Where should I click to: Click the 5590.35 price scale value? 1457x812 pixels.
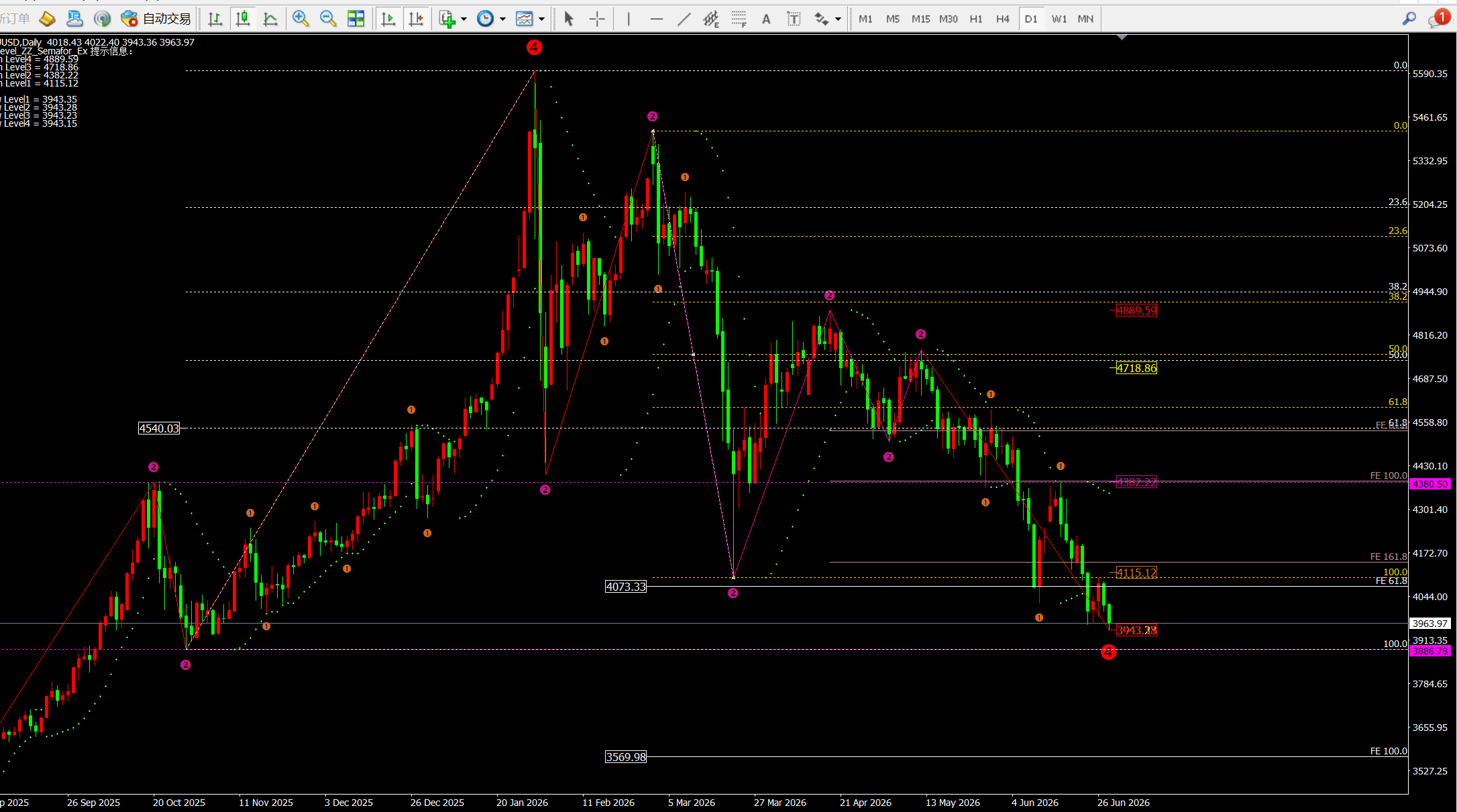coord(1430,74)
